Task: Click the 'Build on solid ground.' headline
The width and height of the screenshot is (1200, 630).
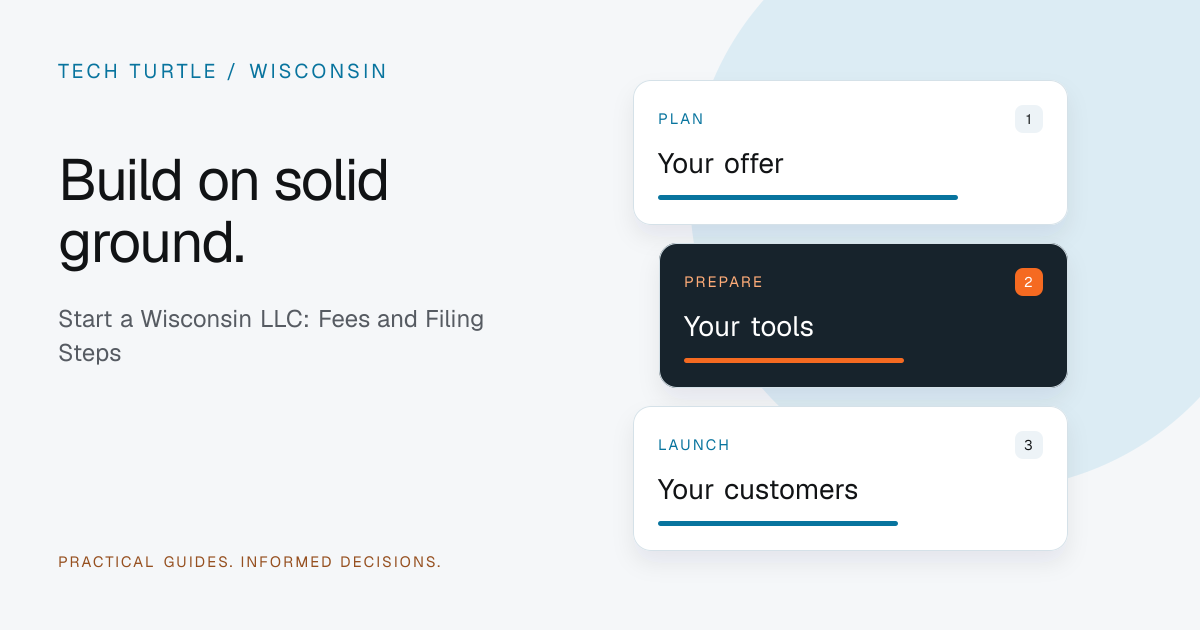Action: click(224, 212)
